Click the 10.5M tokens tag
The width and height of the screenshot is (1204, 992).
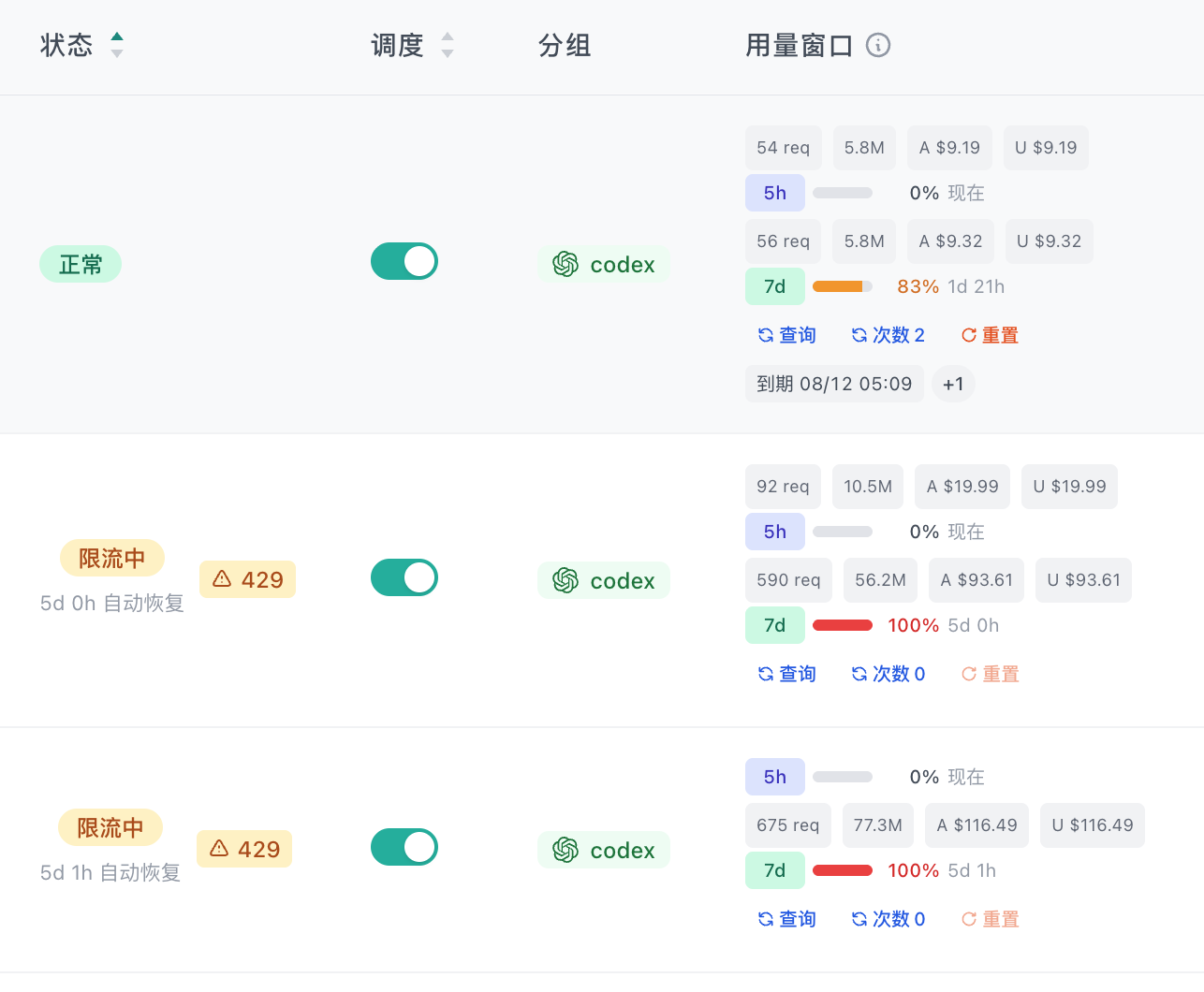[868, 487]
